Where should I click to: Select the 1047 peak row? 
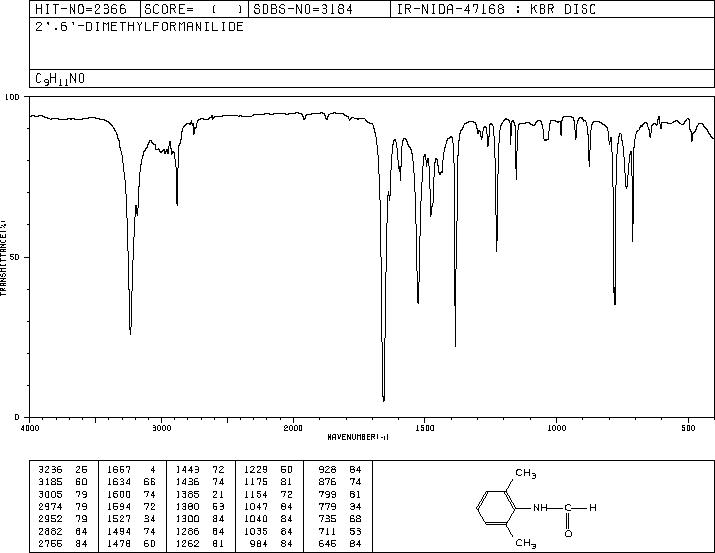(x=268, y=506)
